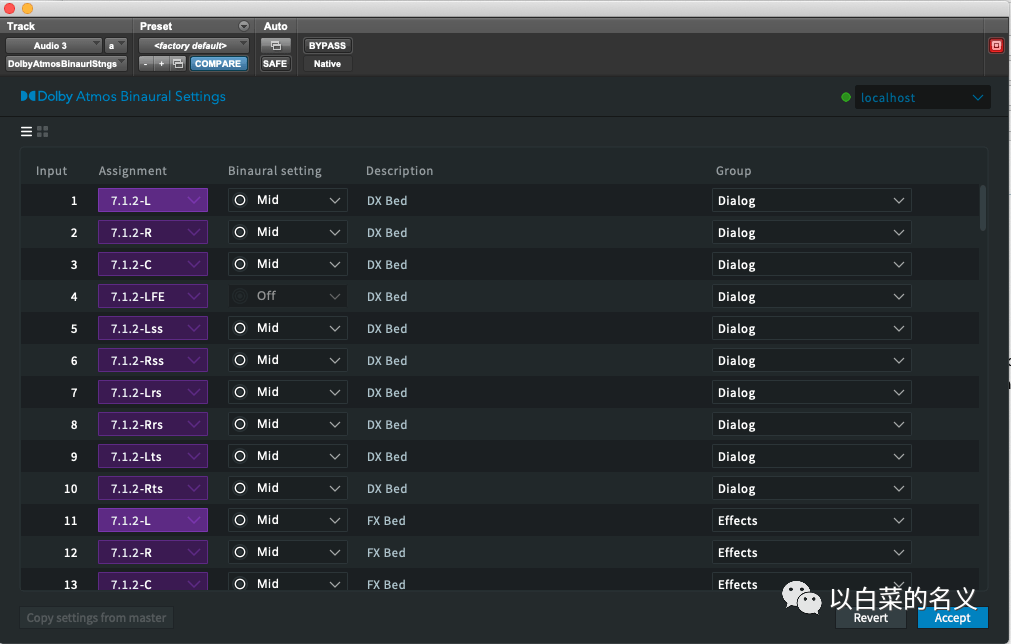
Task: Open DolbyAtmosBinaurlStngs plug-in selector
Action: [66, 63]
